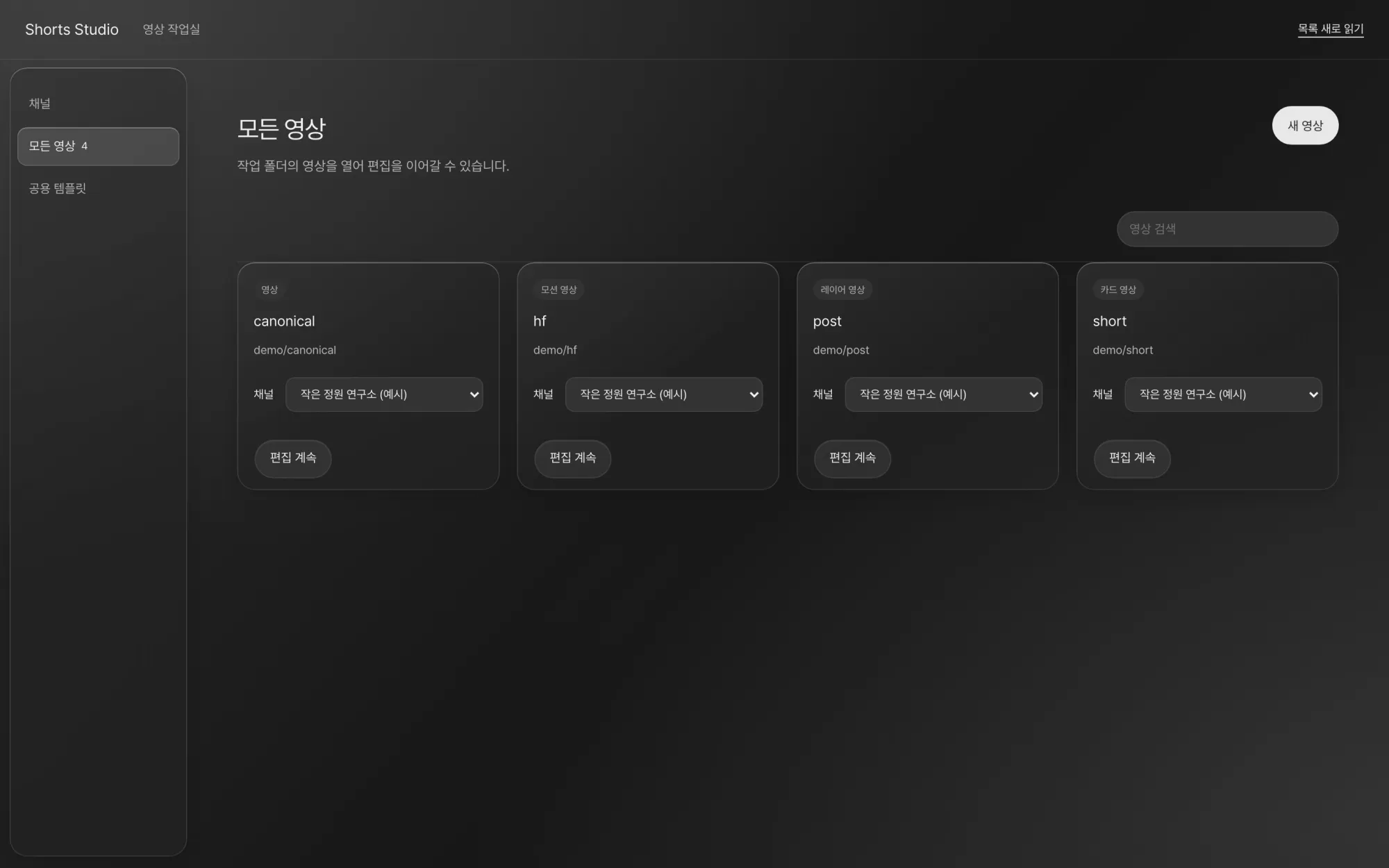
Task: Click the short card title
Action: tap(1110, 322)
